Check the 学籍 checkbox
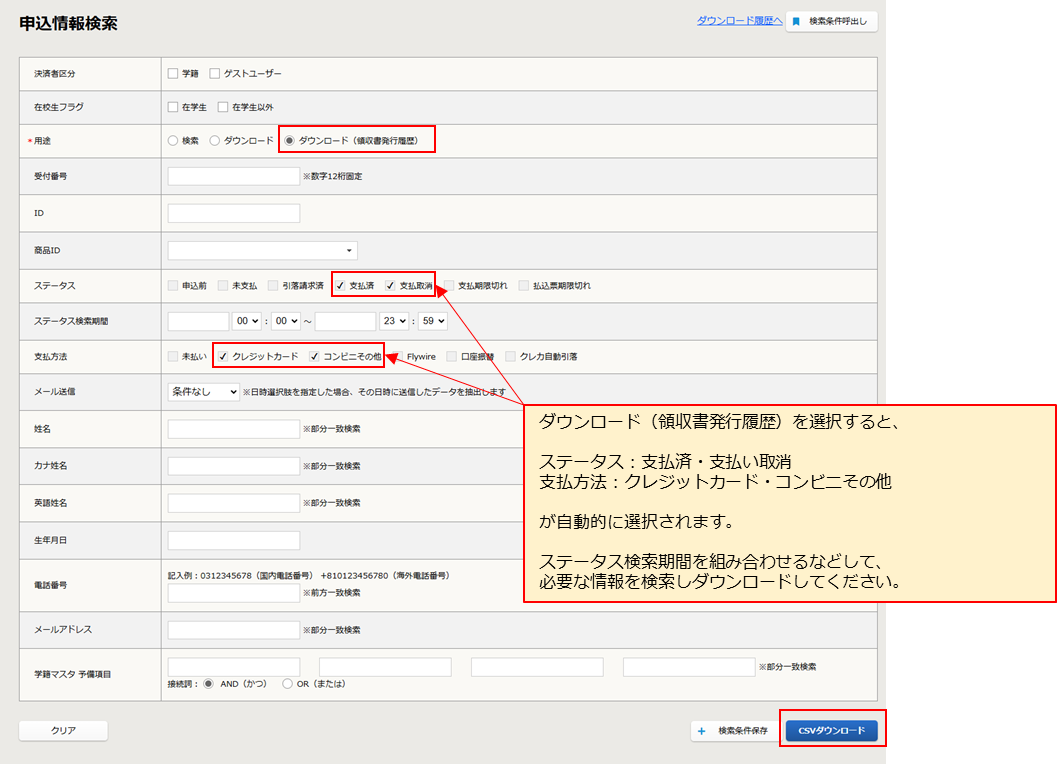 click(x=173, y=74)
